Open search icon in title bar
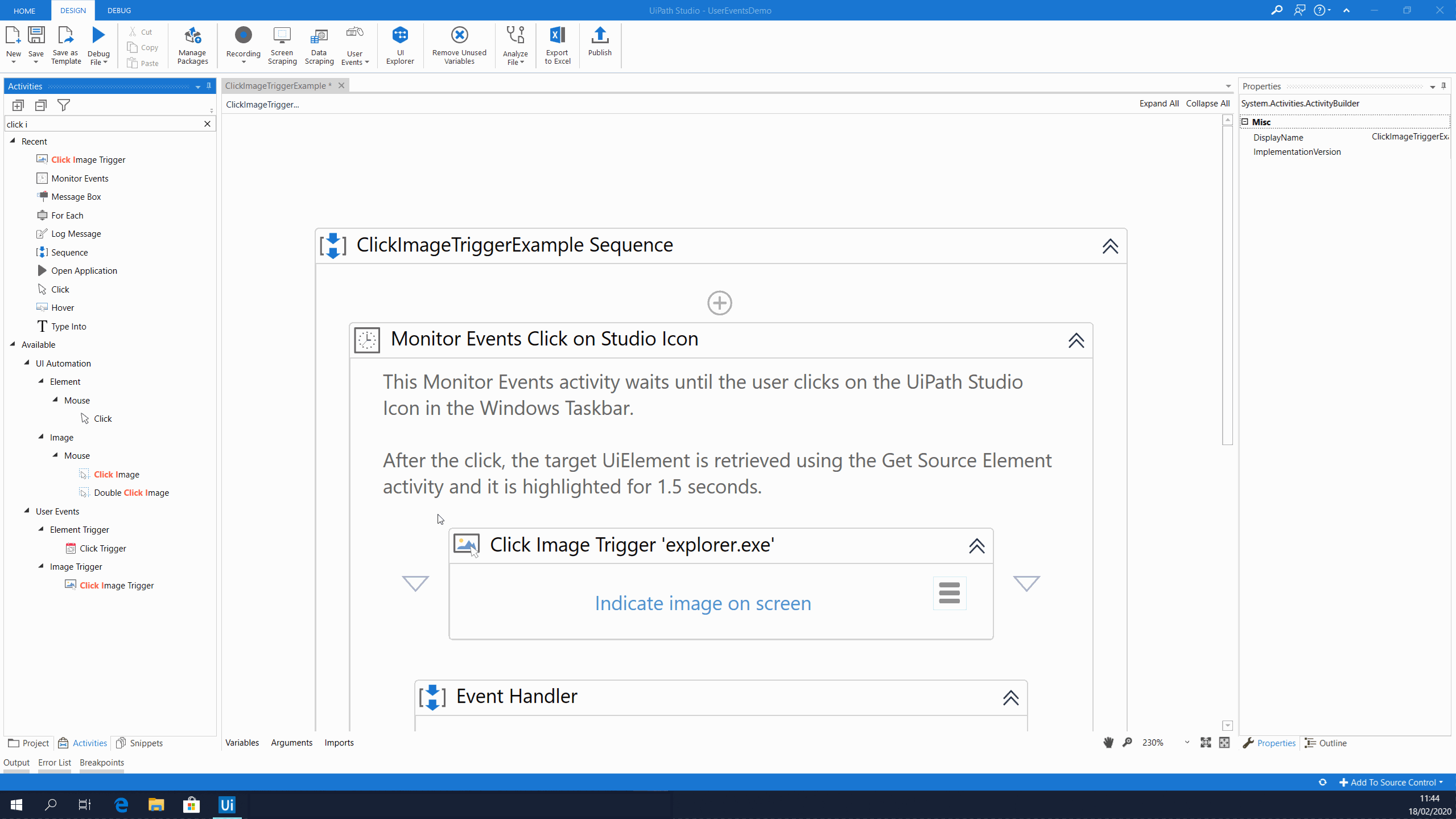Viewport: 1456px width, 819px height. [1276, 10]
